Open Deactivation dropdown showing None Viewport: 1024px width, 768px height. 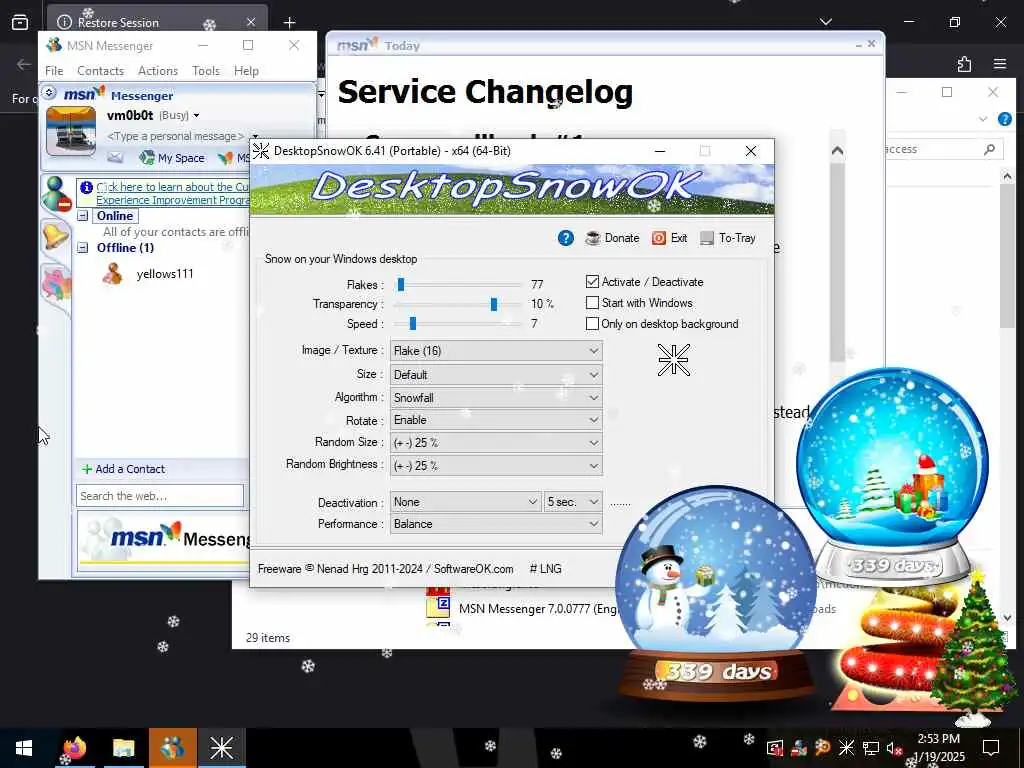[466, 502]
